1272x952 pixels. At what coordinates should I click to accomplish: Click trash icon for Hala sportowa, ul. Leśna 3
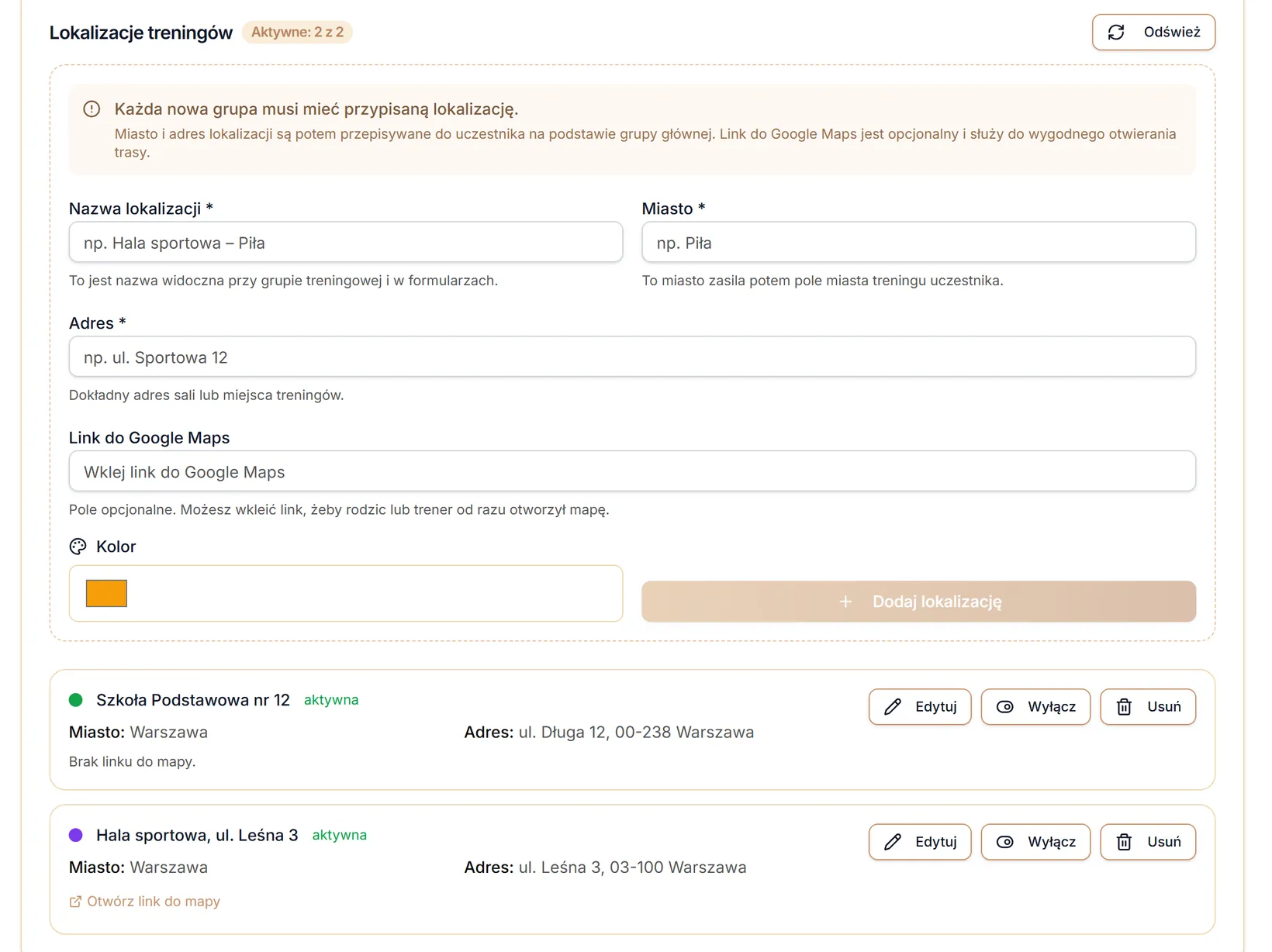(1124, 842)
